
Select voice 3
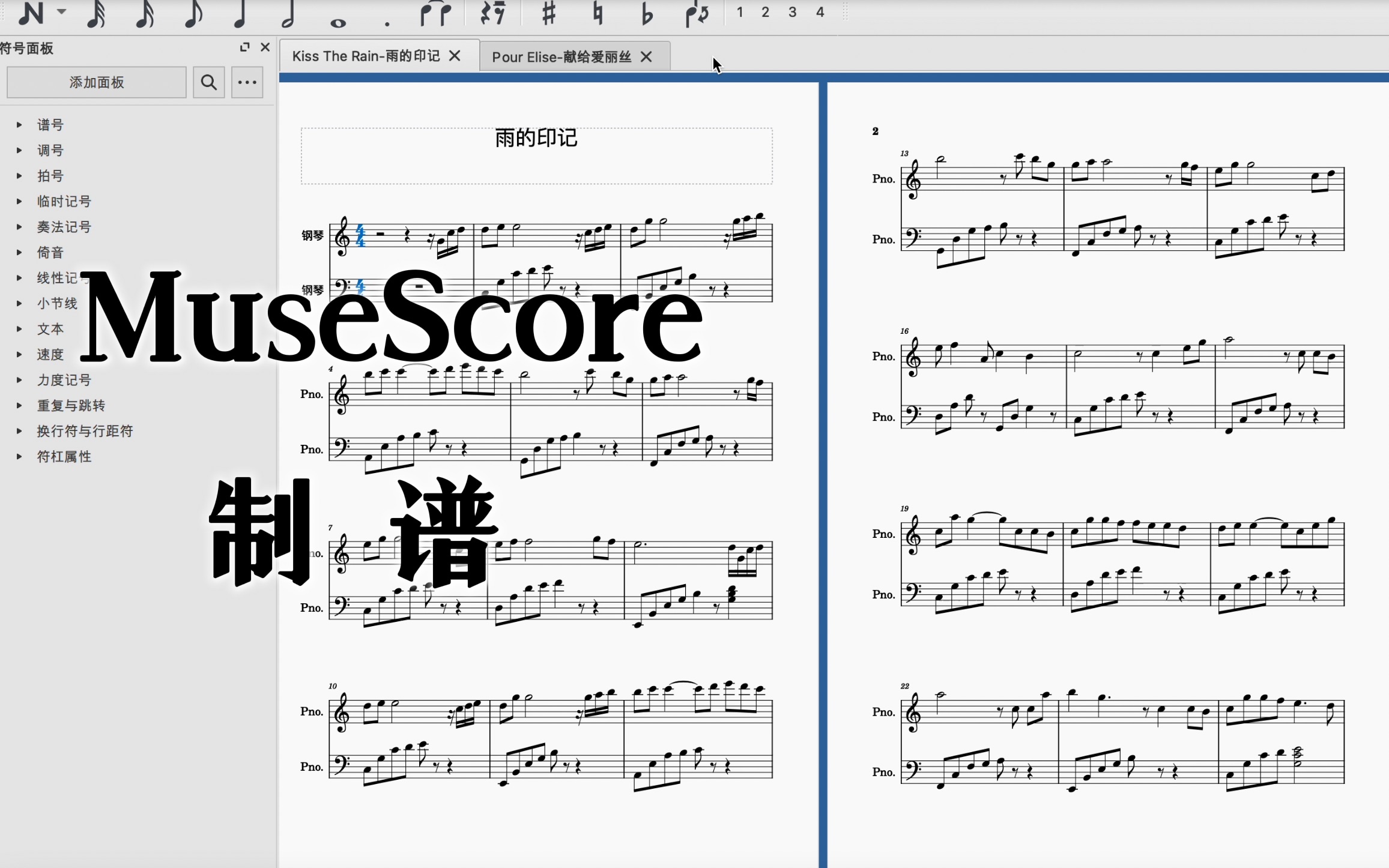point(792,12)
